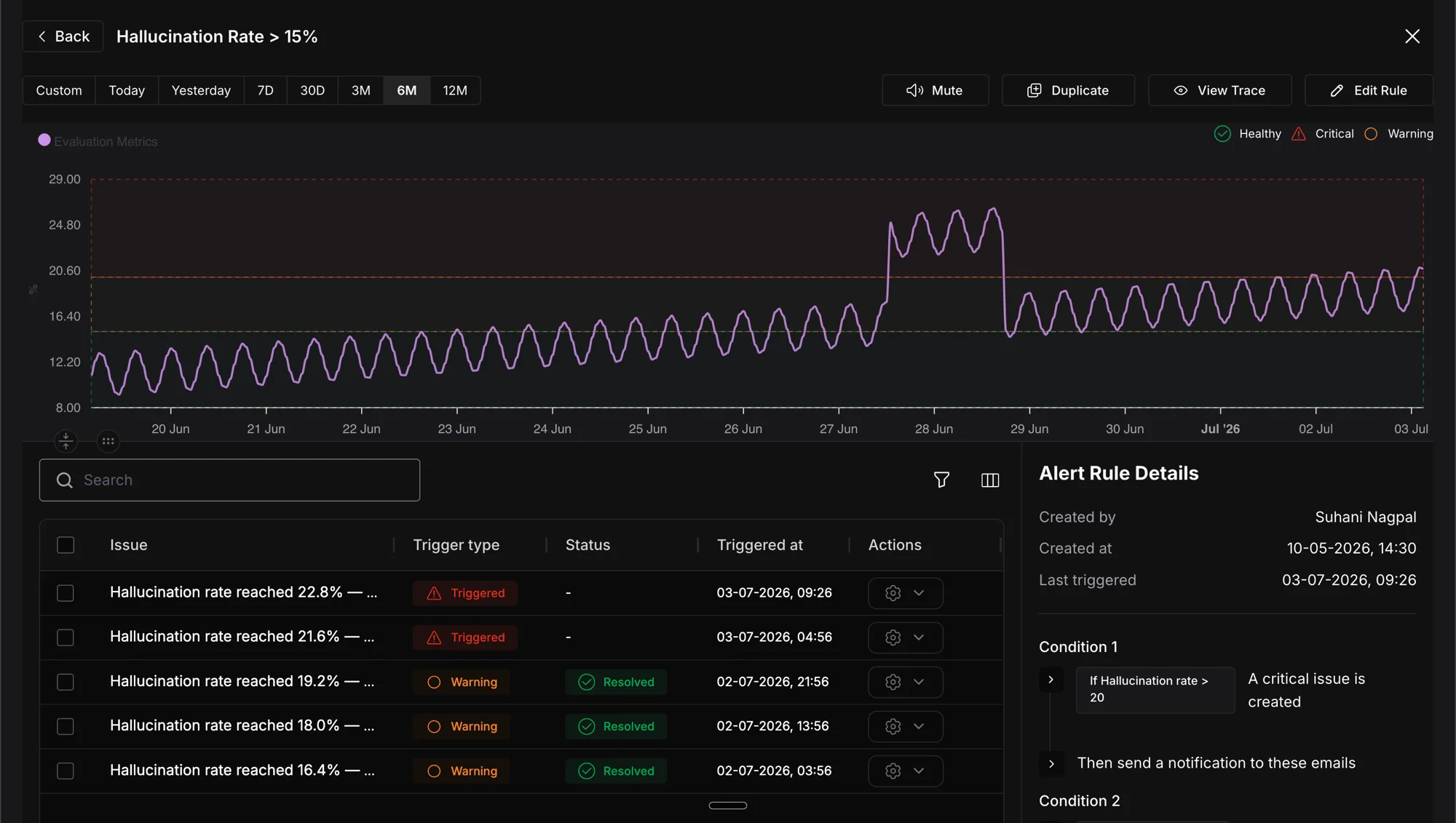Sort by the Triggered at column header

point(759,545)
